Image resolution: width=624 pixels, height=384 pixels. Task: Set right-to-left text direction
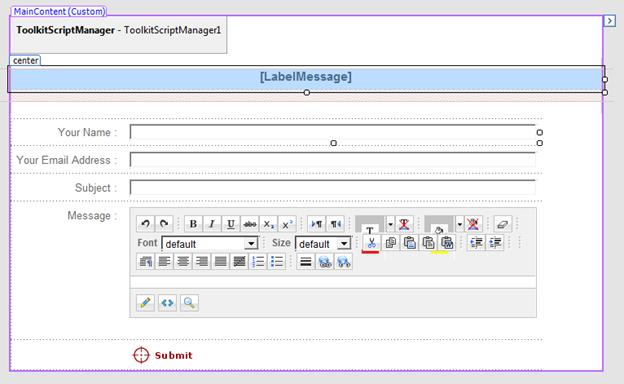point(335,224)
